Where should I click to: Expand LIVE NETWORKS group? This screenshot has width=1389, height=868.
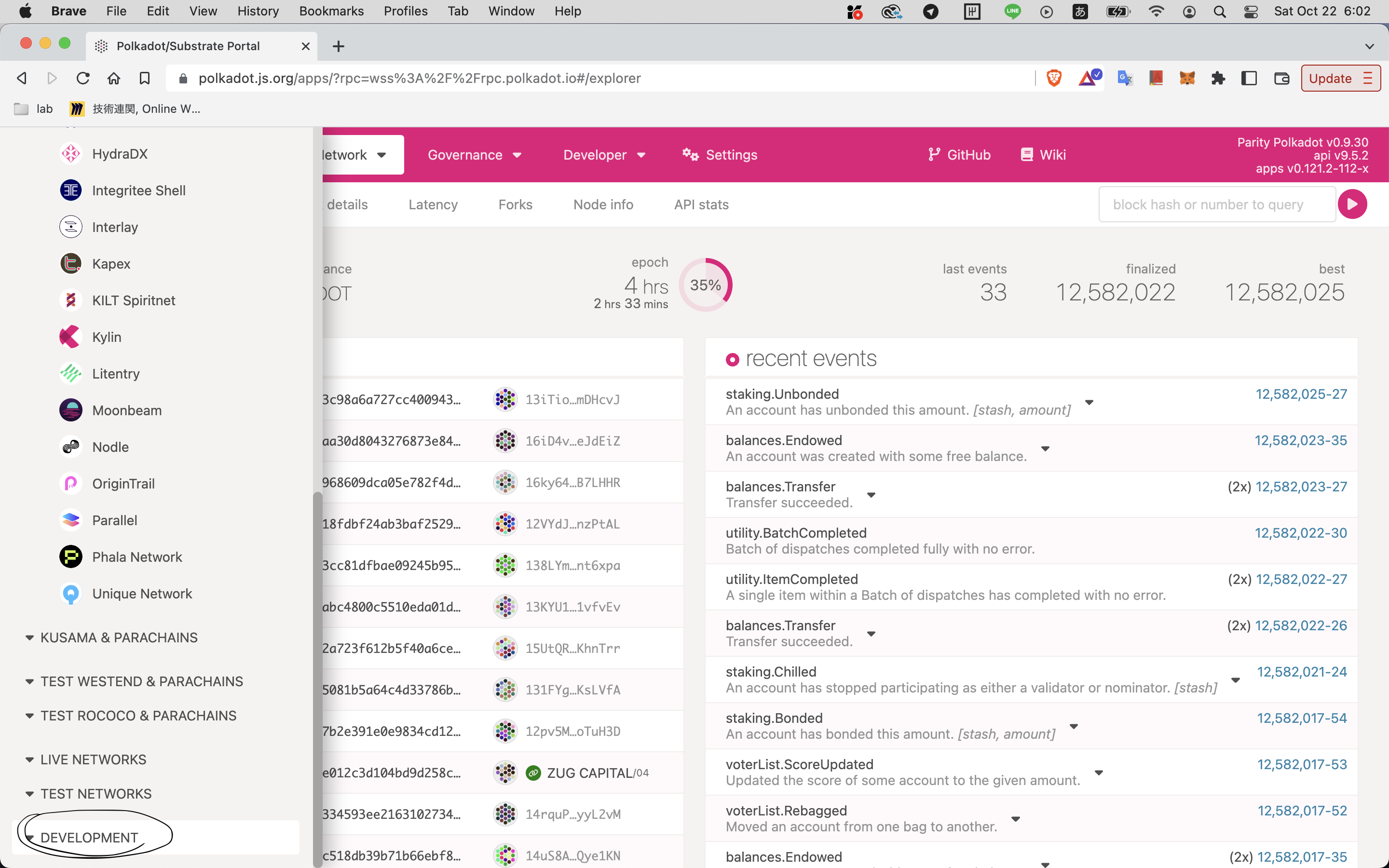click(x=85, y=759)
